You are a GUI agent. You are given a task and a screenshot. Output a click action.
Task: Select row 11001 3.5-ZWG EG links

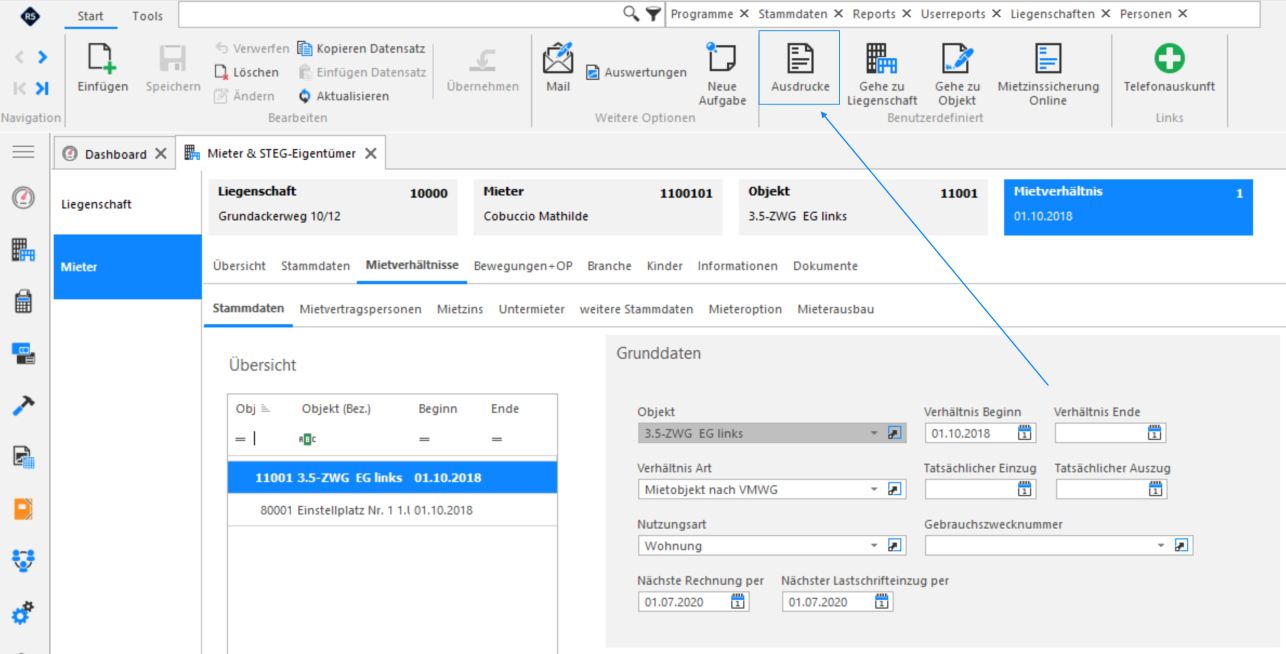[x=392, y=477]
